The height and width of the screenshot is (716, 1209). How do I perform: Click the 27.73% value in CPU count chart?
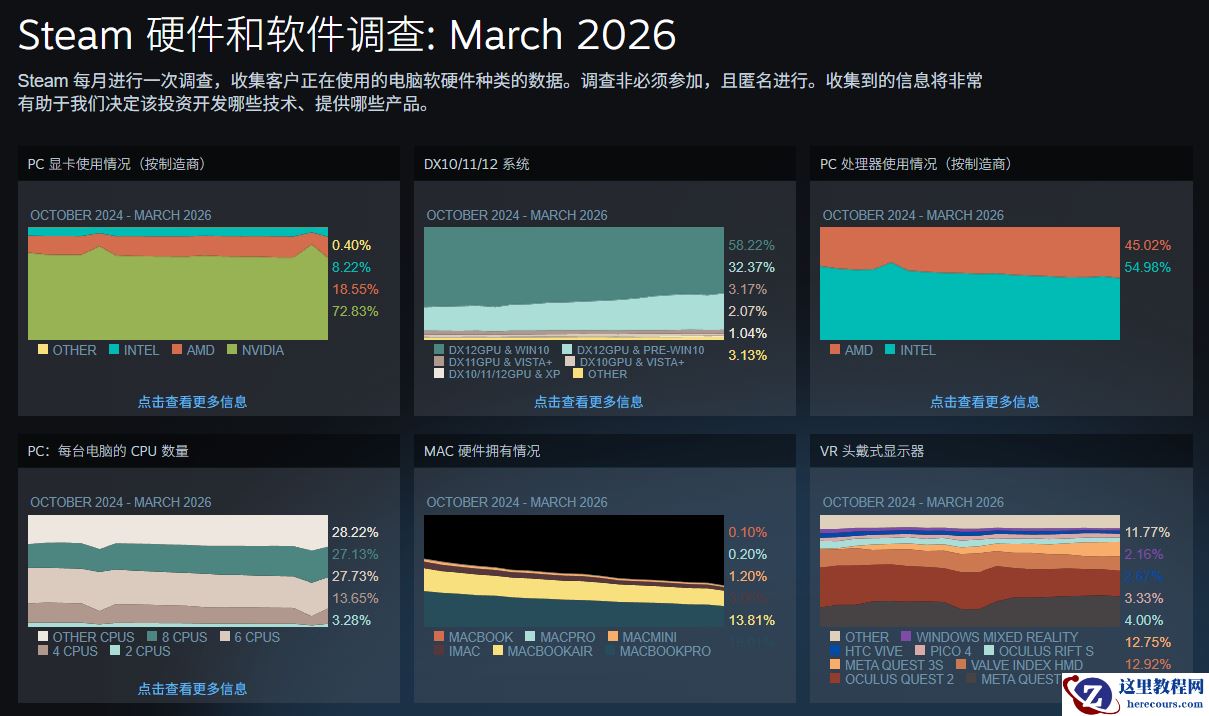click(355, 576)
